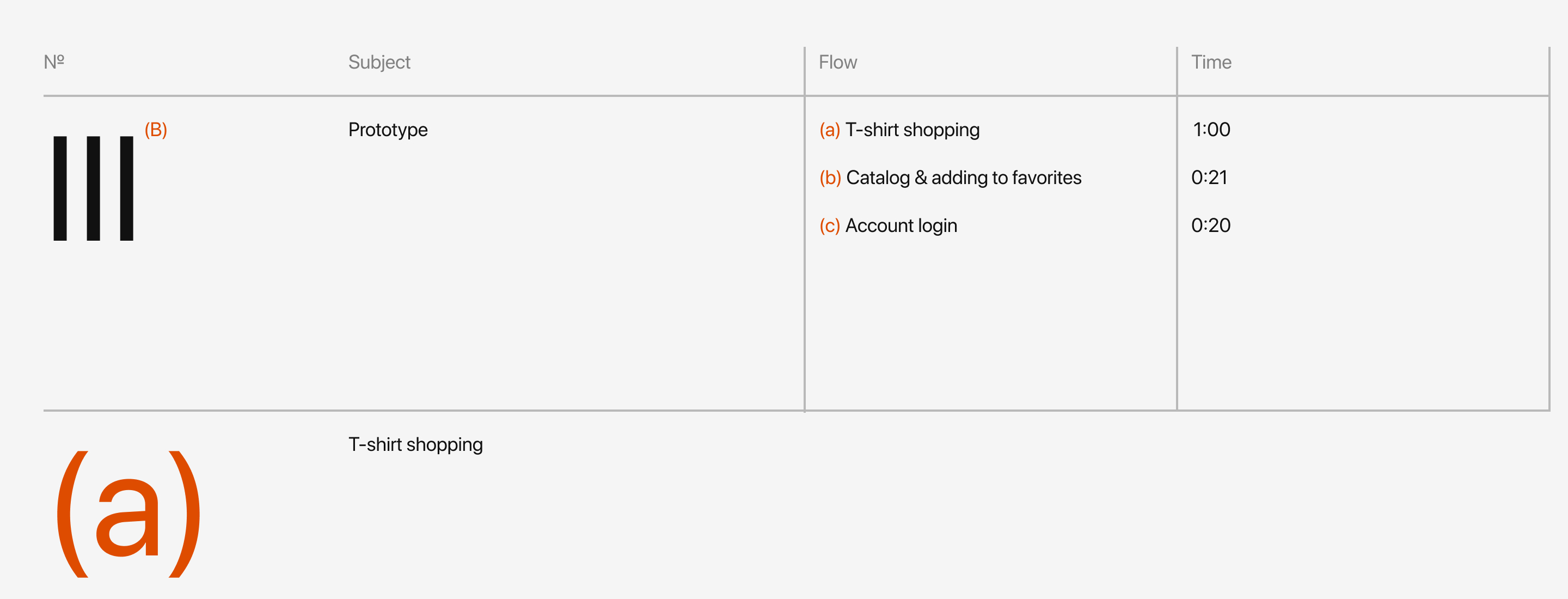Image resolution: width=1568 pixels, height=599 pixels.
Task: Click the vertical divider between Subject and Flow
Action: pos(805,243)
